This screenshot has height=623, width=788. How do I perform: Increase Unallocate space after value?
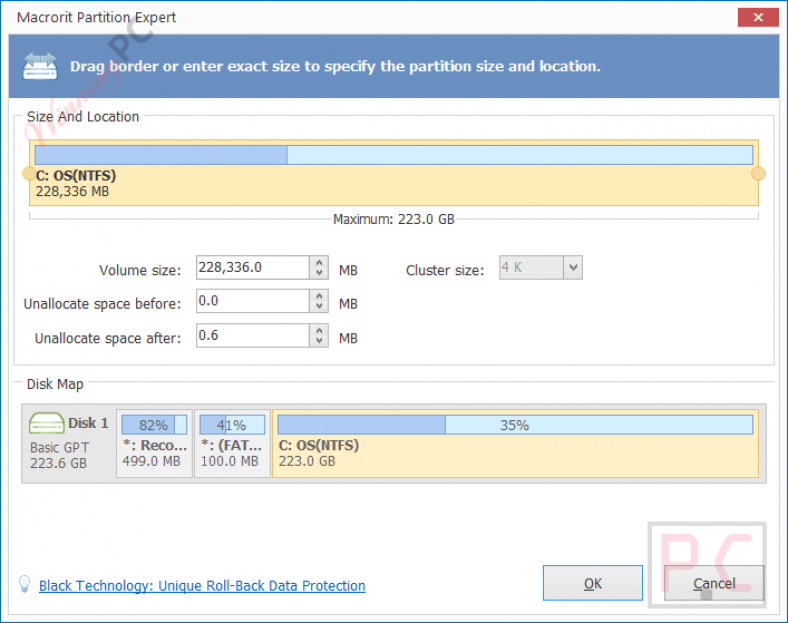pos(319,330)
